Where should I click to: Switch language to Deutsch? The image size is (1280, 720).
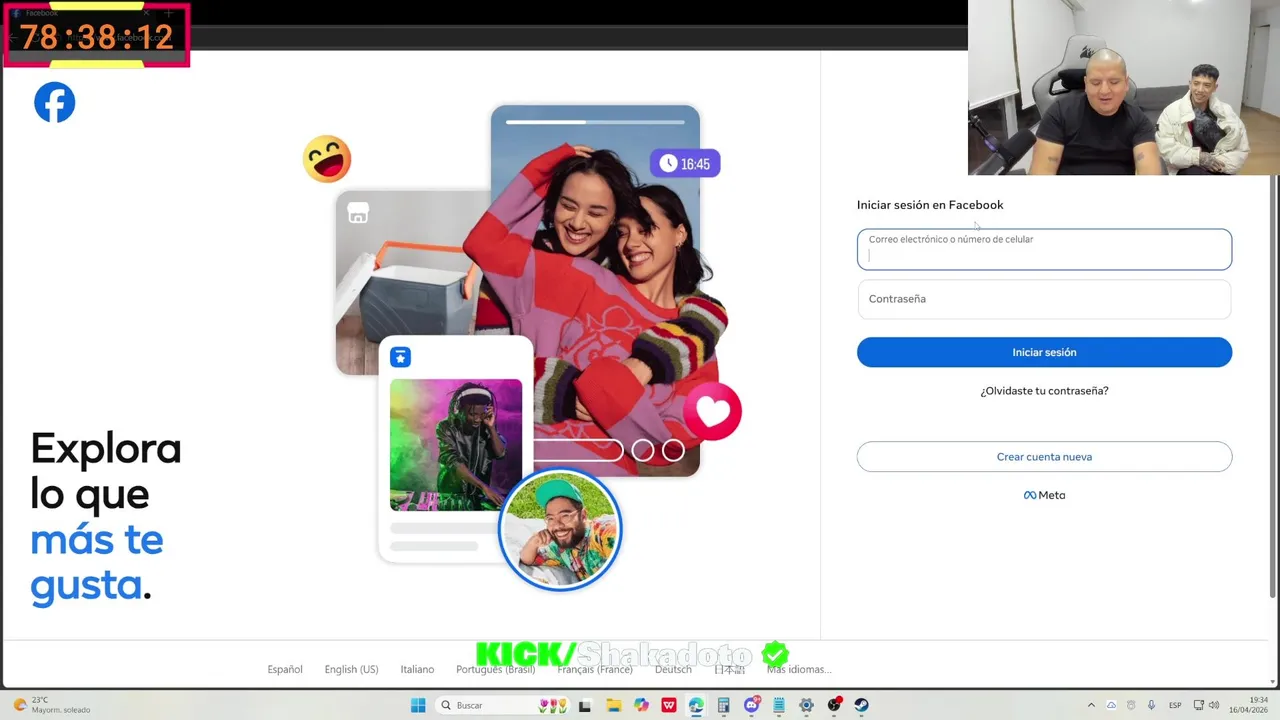673,669
